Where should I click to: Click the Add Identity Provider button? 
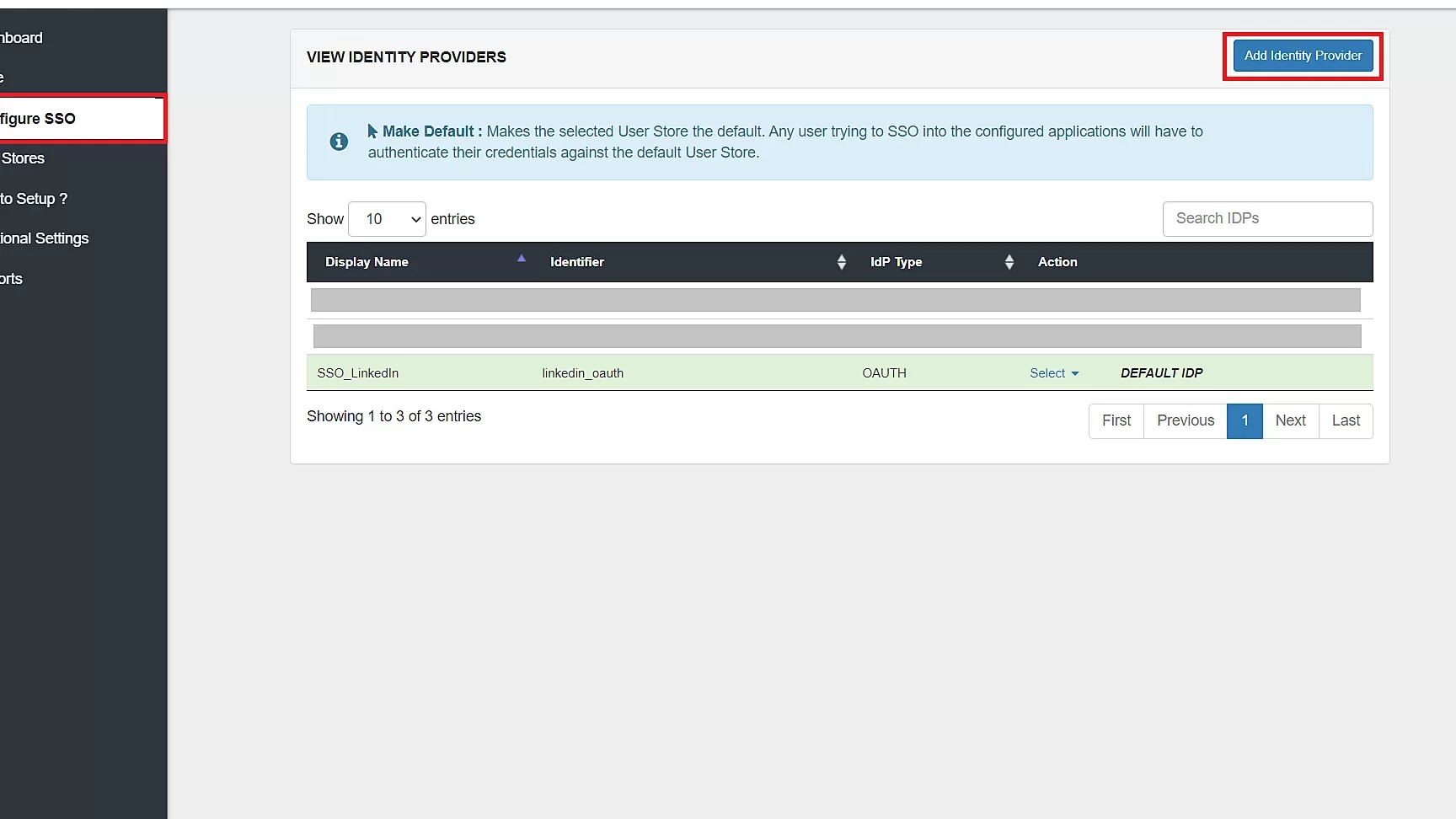coord(1303,56)
